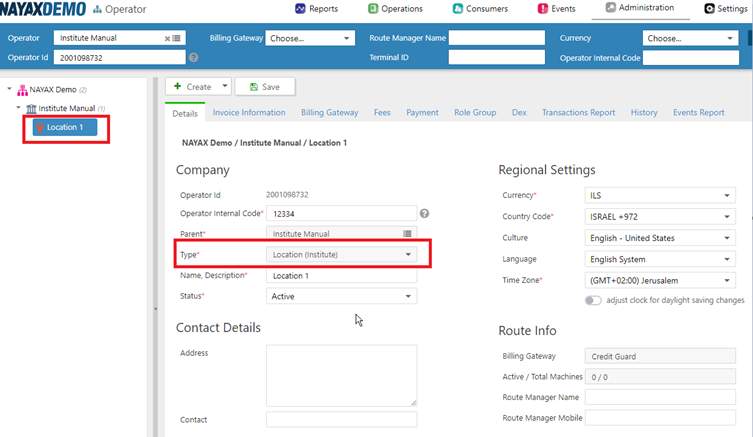The width and height of the screenshot is (753, 437).
Task: Open Culture dropdown
Action: pos(660,238)
